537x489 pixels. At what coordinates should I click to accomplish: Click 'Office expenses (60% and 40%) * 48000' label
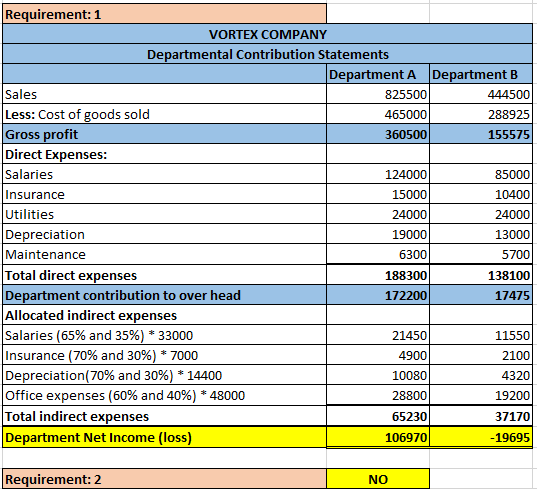(x=164, y=395)
